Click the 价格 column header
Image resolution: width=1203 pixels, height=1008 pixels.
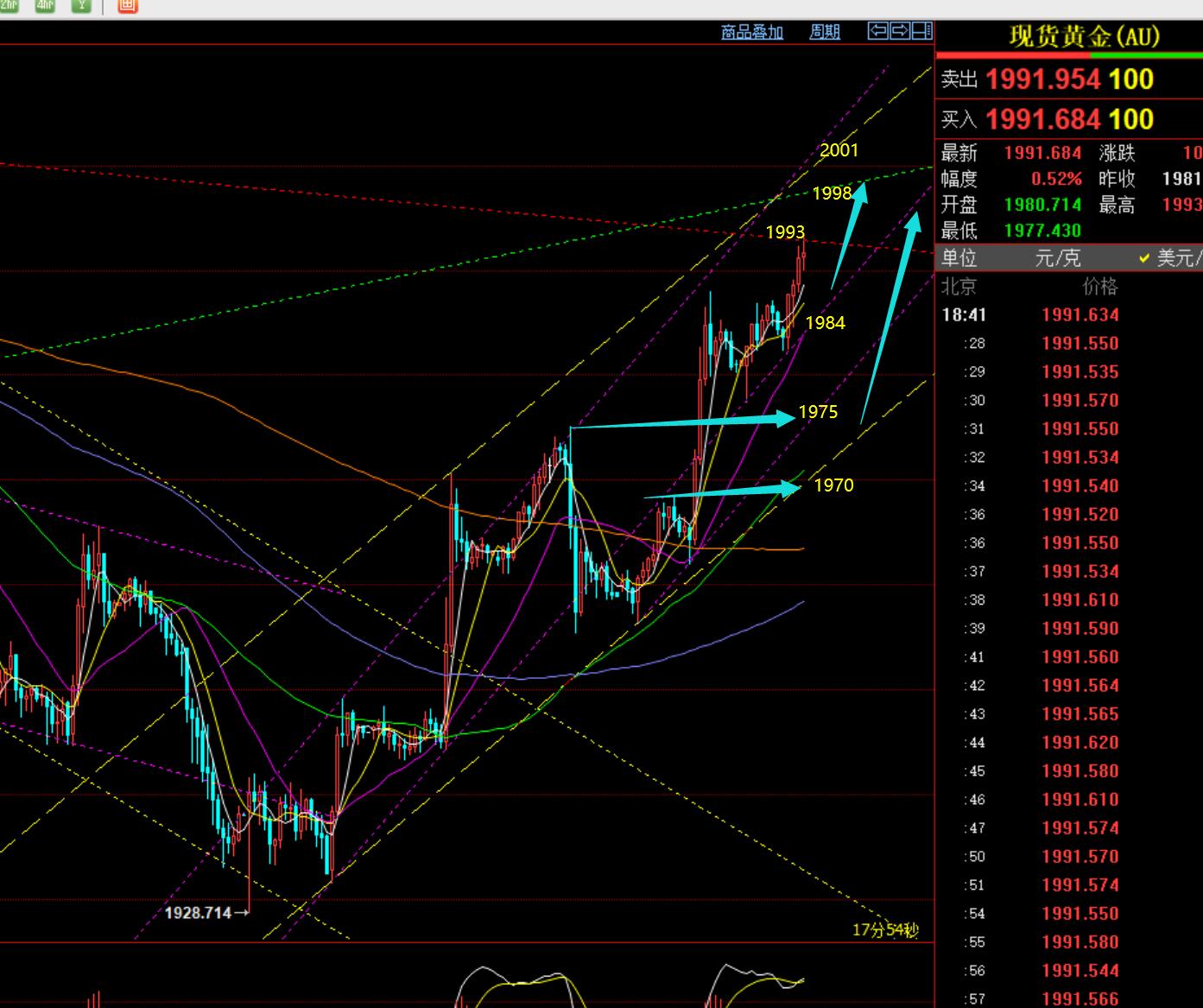1099,286
